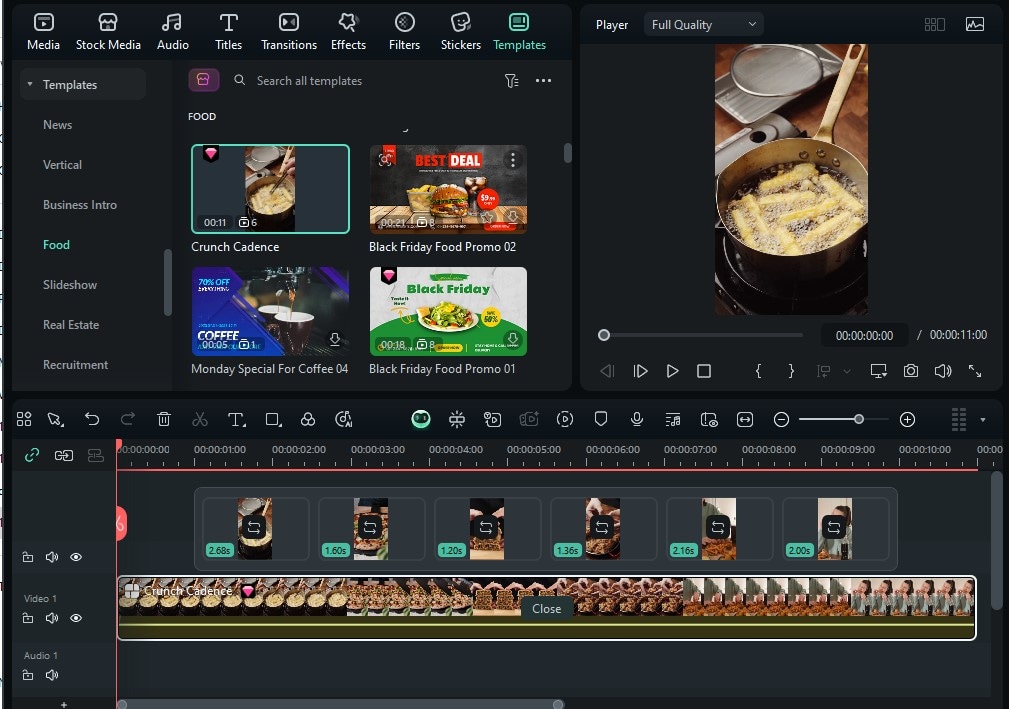Image resolution: width=1009 pixels, height=709 pixels.
Task: Click the pink template store icon
Action: (203, 80)
